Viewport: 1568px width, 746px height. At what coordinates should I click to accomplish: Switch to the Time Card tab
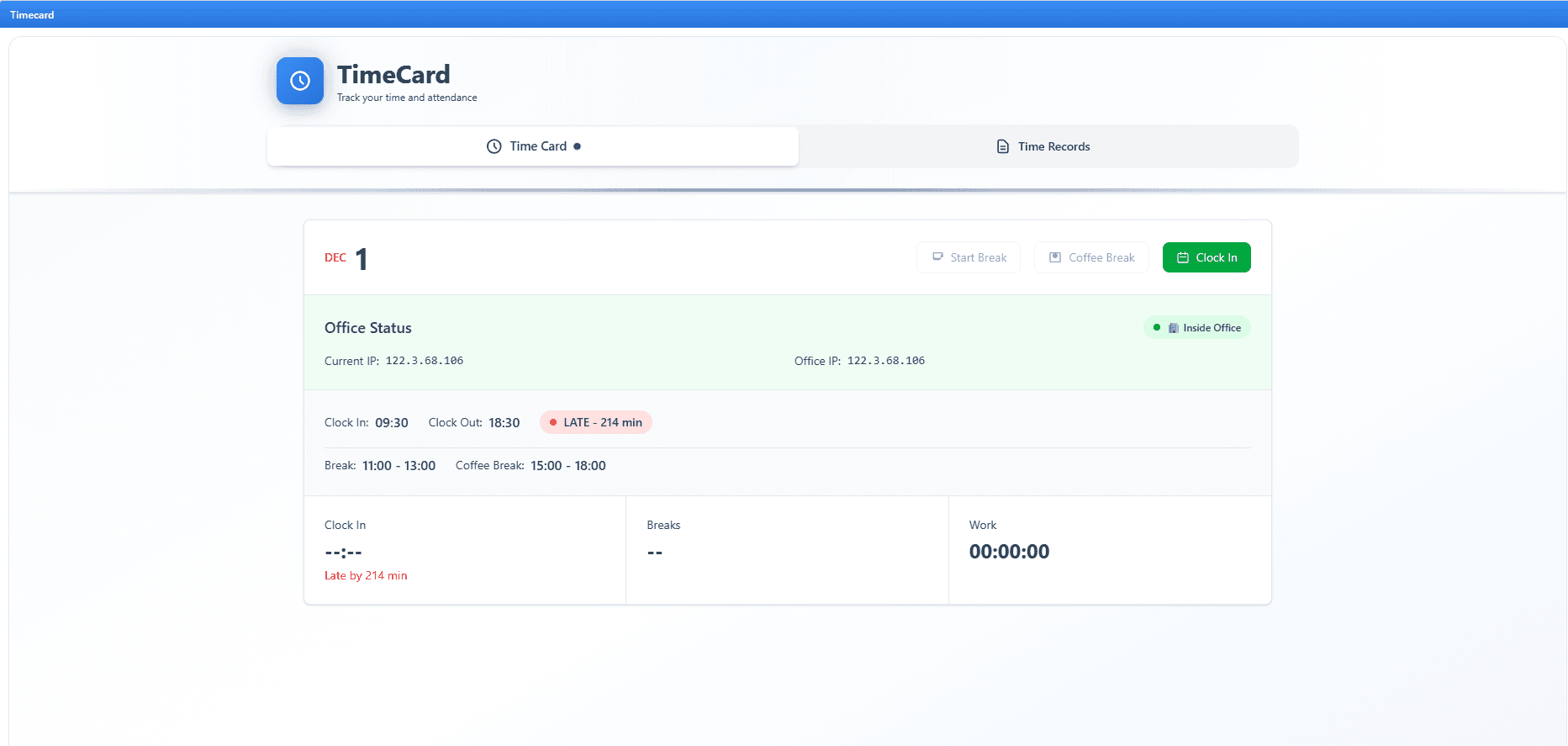pos(533,146)
